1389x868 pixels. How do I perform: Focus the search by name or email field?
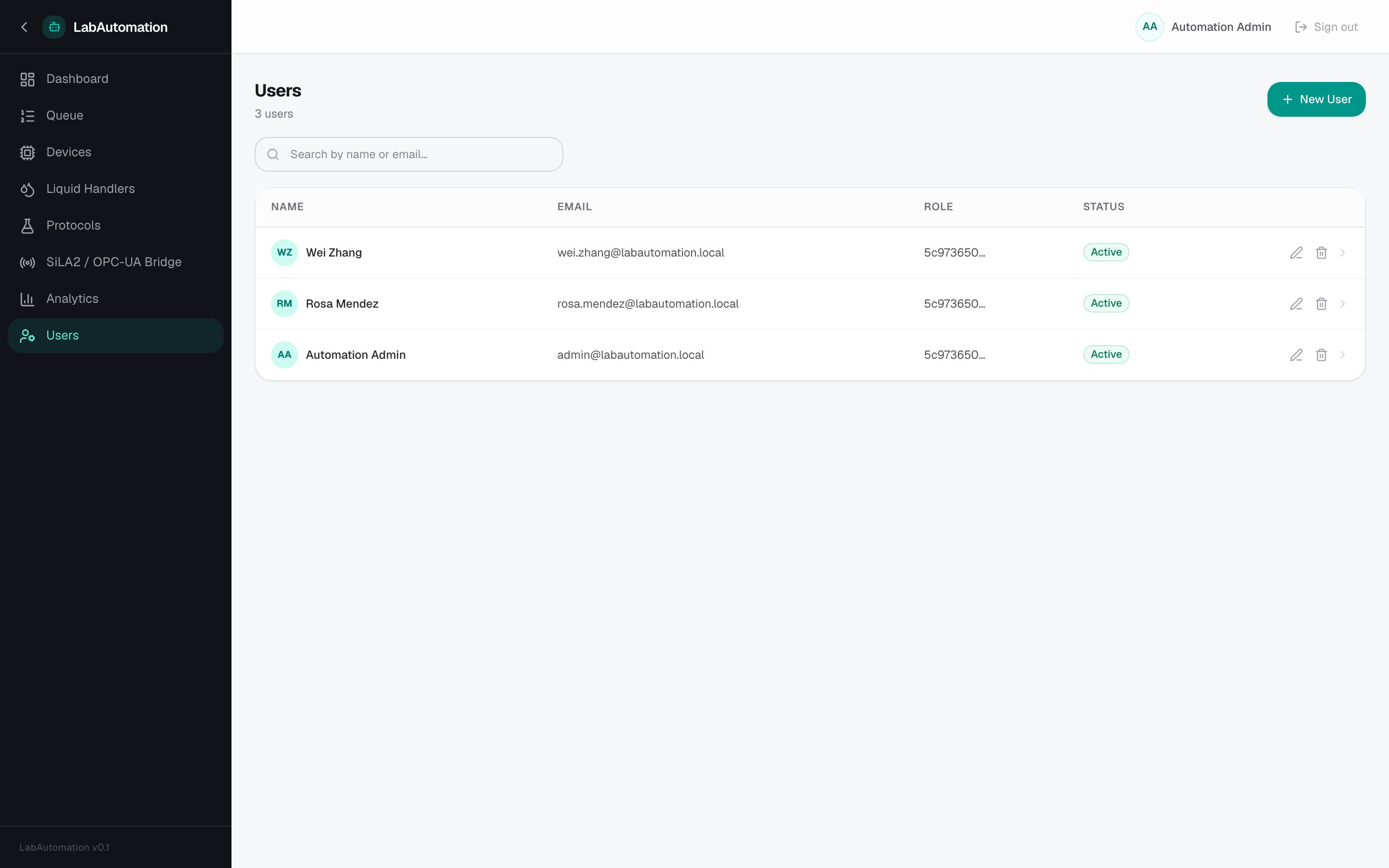point(409,154)
